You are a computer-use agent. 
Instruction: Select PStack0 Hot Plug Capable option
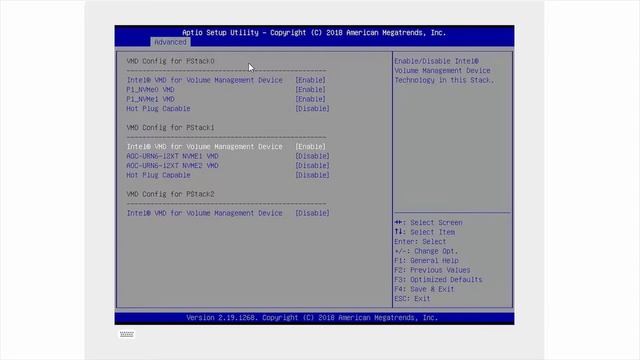tap(158, 109)
